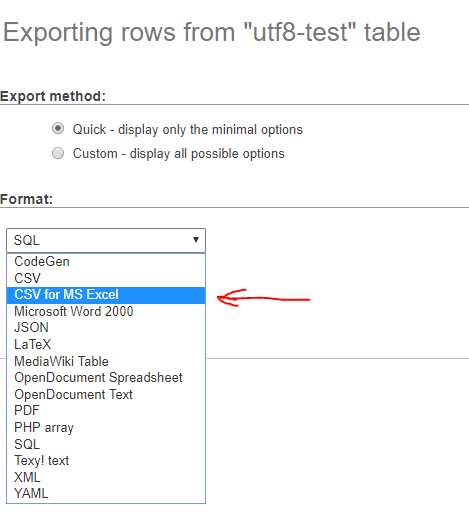
Task: Pick OpenDocument Spreadsheet format
Action: (106, 378)
